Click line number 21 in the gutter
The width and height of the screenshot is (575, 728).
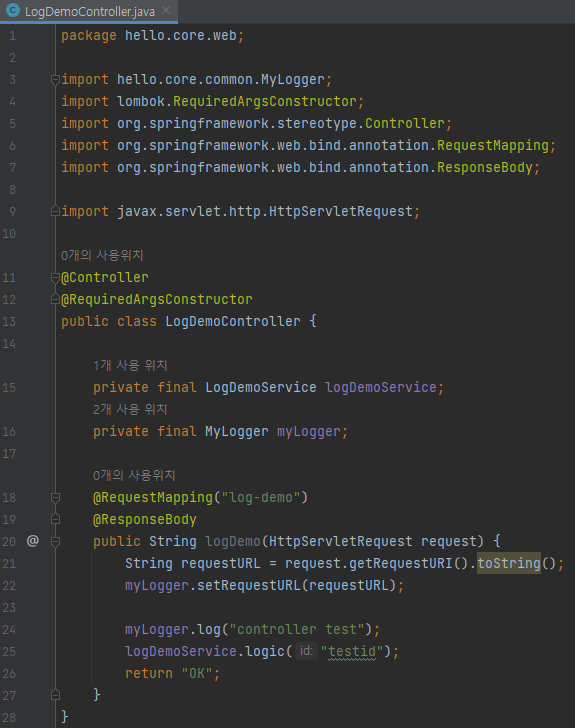point(9,564)
